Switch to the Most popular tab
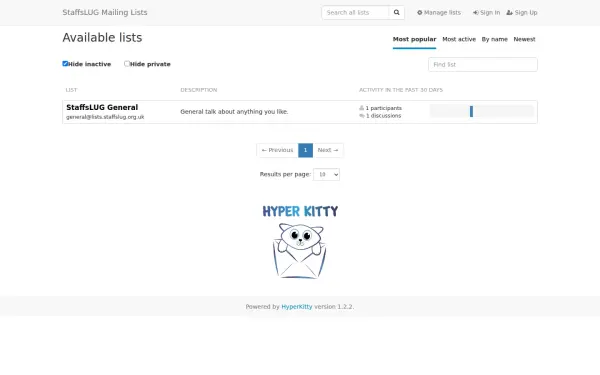 click(x=414, y=39)
